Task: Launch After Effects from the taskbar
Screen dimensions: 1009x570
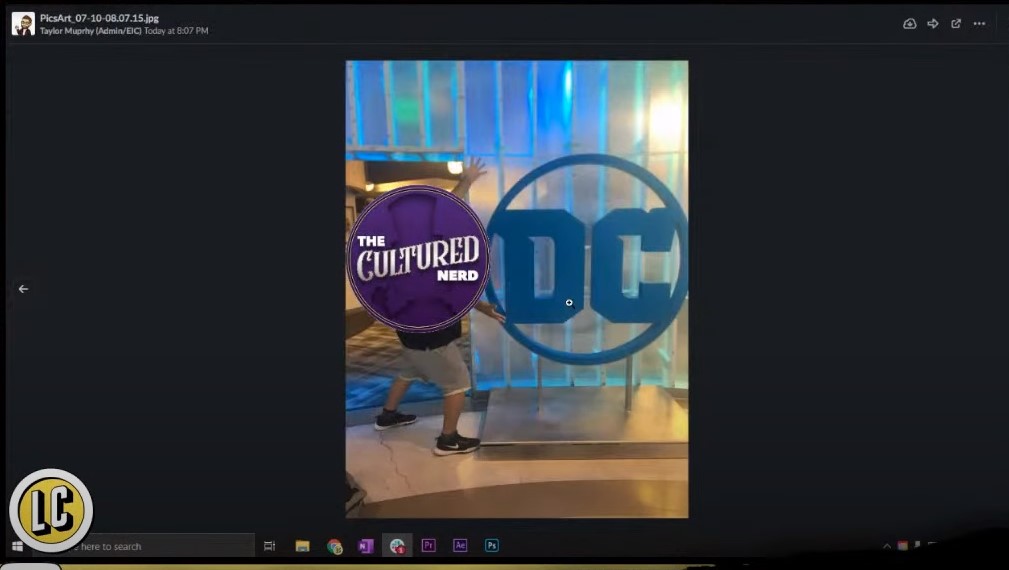Action: coord(460,546)
